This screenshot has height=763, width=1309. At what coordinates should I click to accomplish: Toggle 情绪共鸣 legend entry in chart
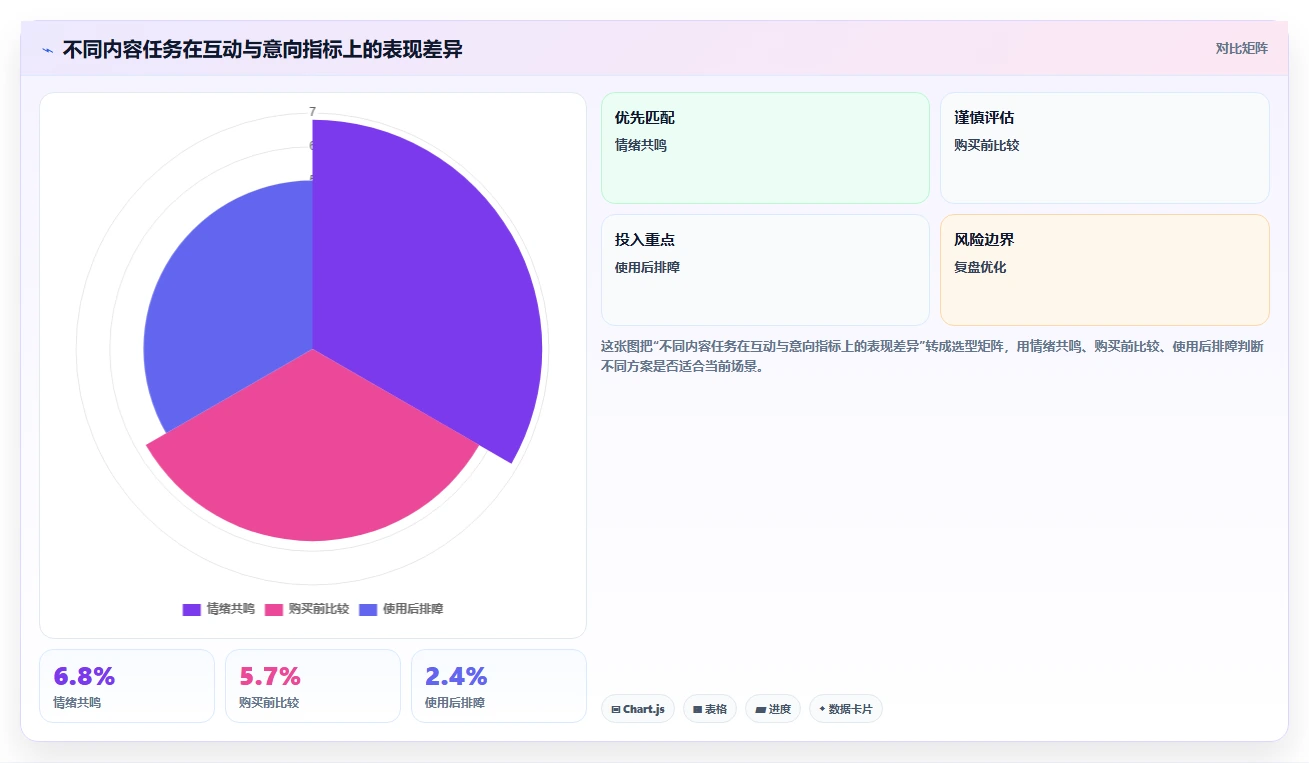click(x=218, y=609)
